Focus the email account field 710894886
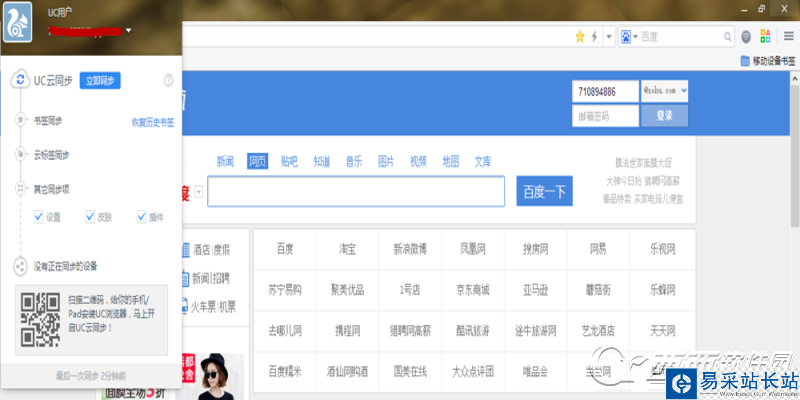Image resolution: width=800 pixels, height=400 pixels. point(606,91)
